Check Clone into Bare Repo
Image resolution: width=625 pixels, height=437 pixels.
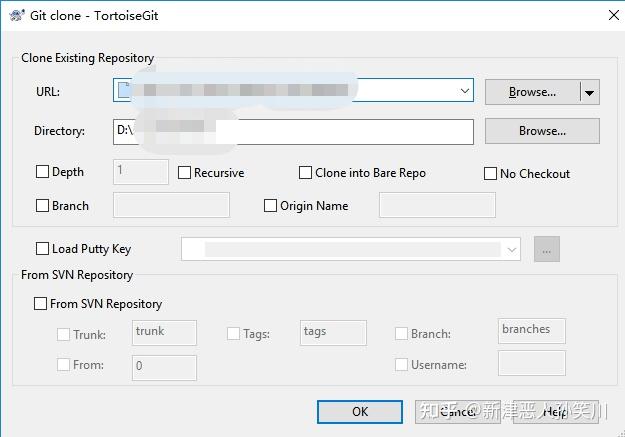(x=306, y=173)
